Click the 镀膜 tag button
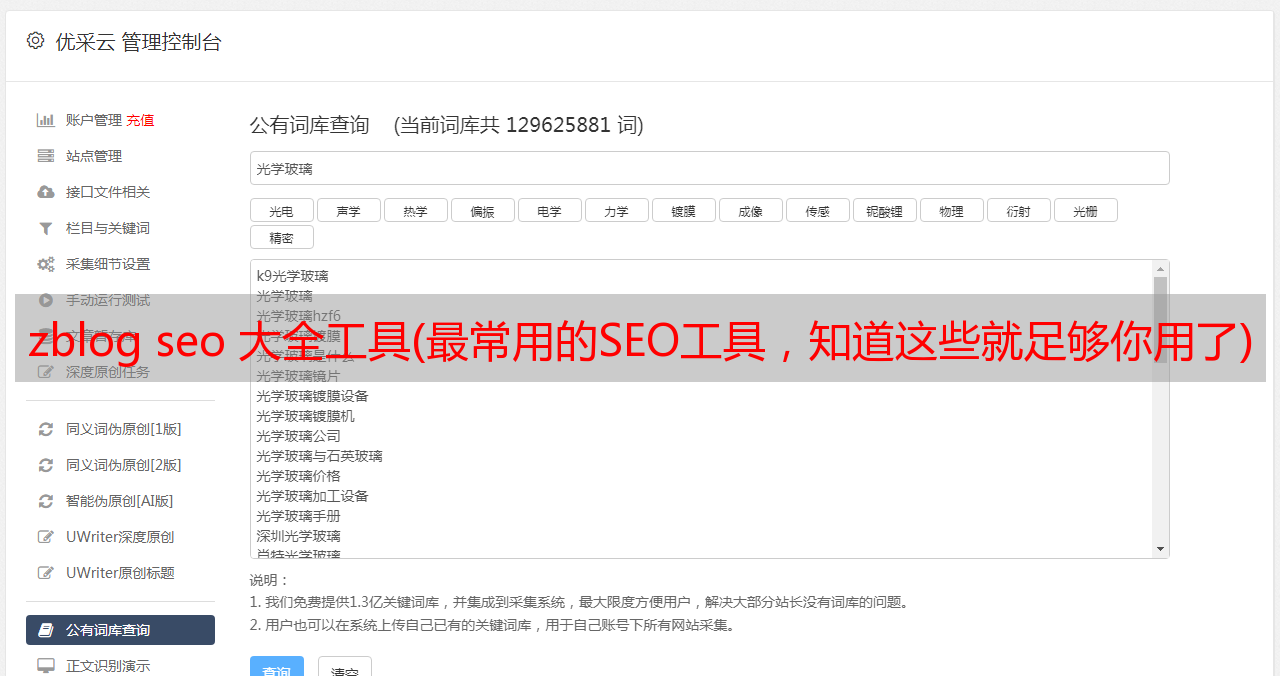 coord(683,210)
